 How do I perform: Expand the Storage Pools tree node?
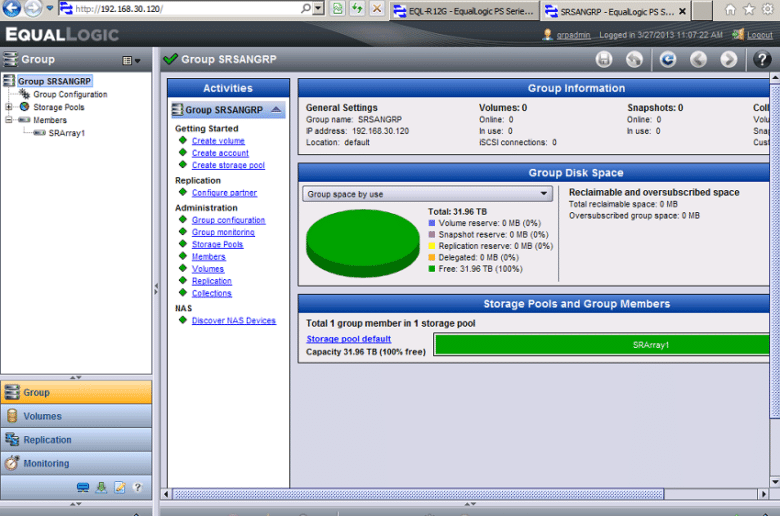[8, 106]
